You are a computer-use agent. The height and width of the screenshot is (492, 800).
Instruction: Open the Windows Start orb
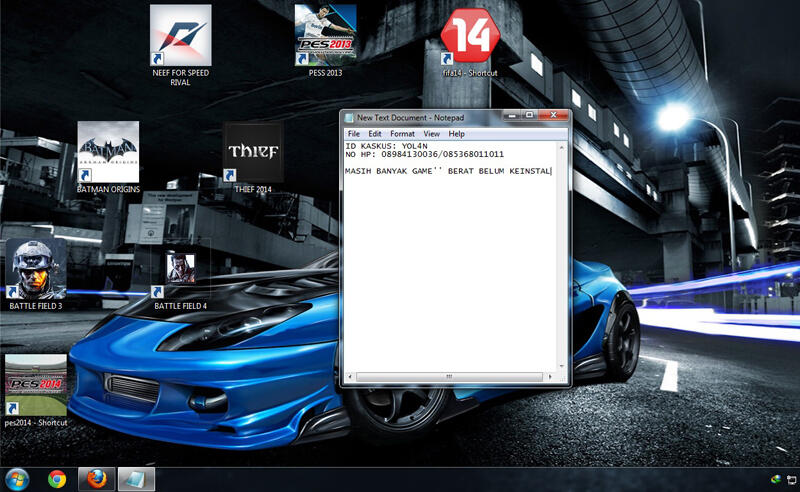17,480
